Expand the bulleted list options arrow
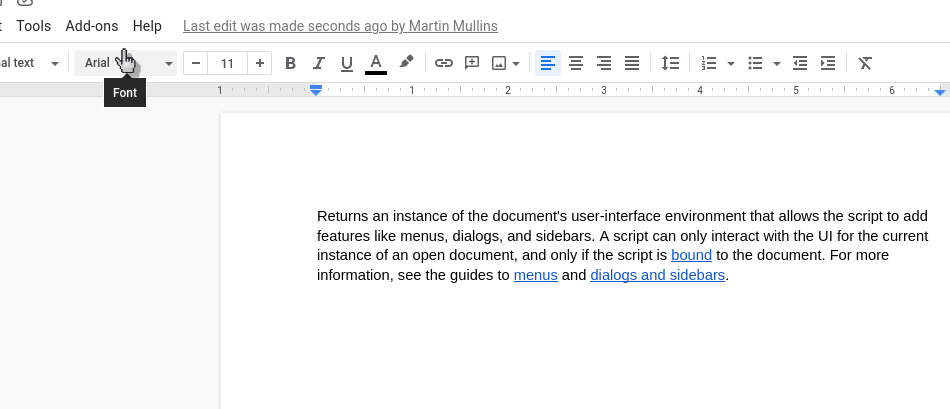The width and height of the screenshot is (950, 409). (777, 63)
